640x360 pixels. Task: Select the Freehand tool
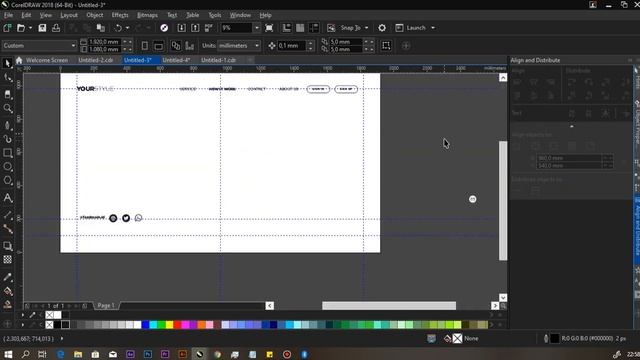7,125
